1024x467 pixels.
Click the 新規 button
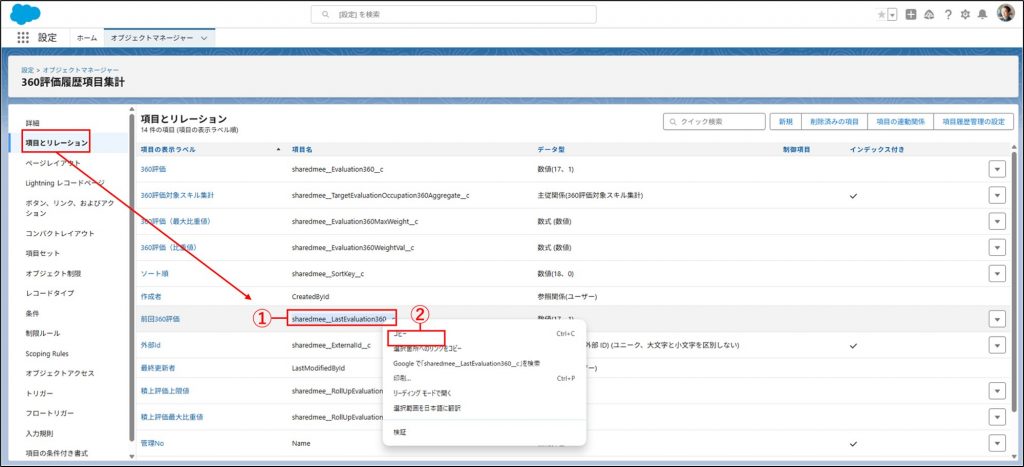tap(784, 121)
